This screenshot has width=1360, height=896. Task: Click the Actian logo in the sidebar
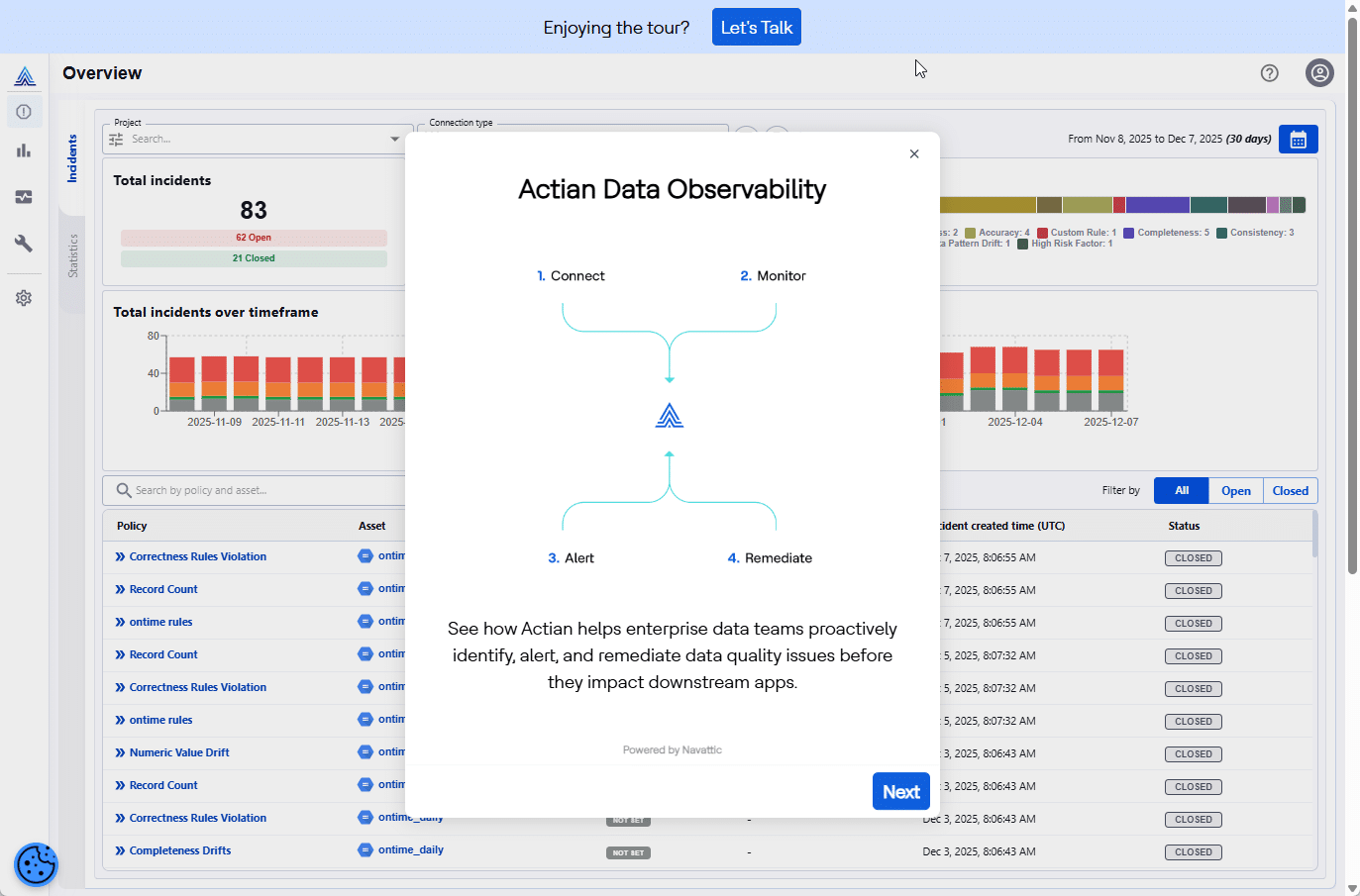(25, 76)
